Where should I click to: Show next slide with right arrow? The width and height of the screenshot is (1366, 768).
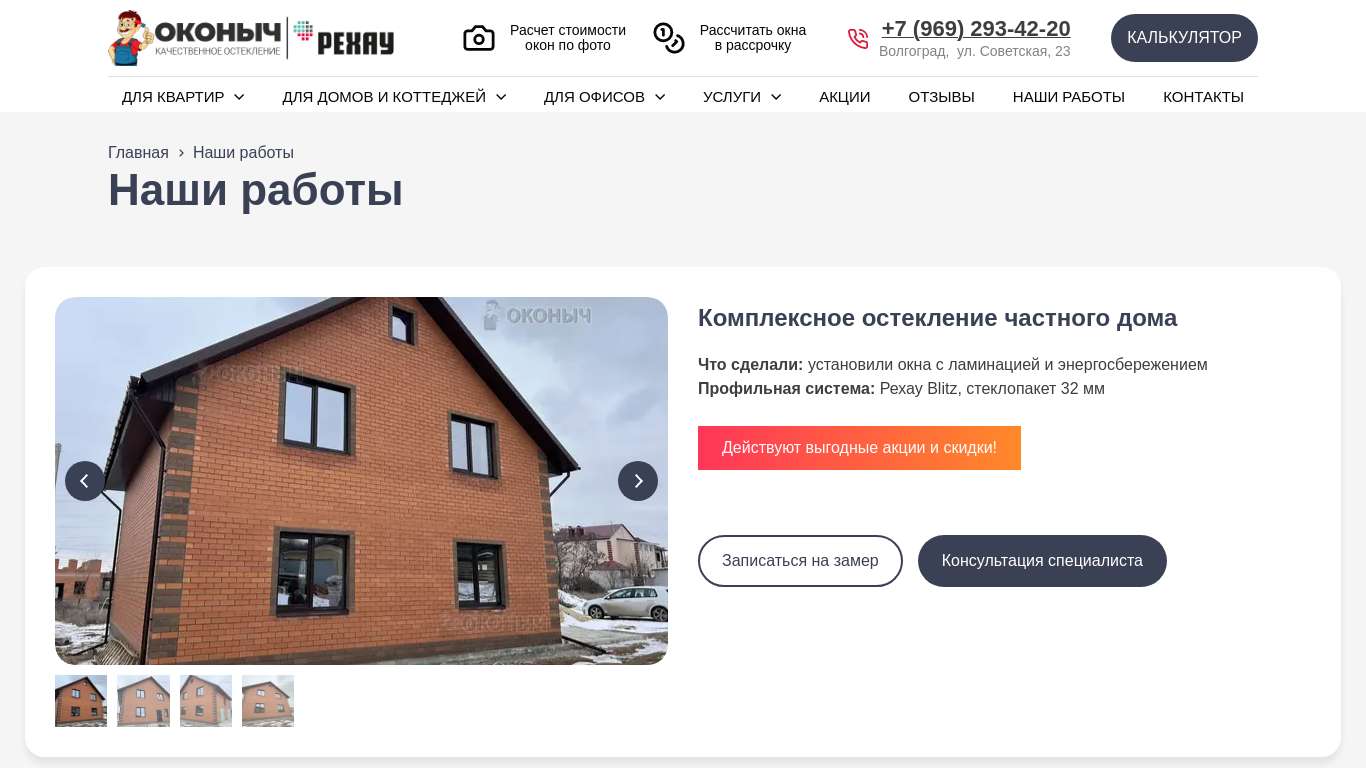(x=638, y=481)
